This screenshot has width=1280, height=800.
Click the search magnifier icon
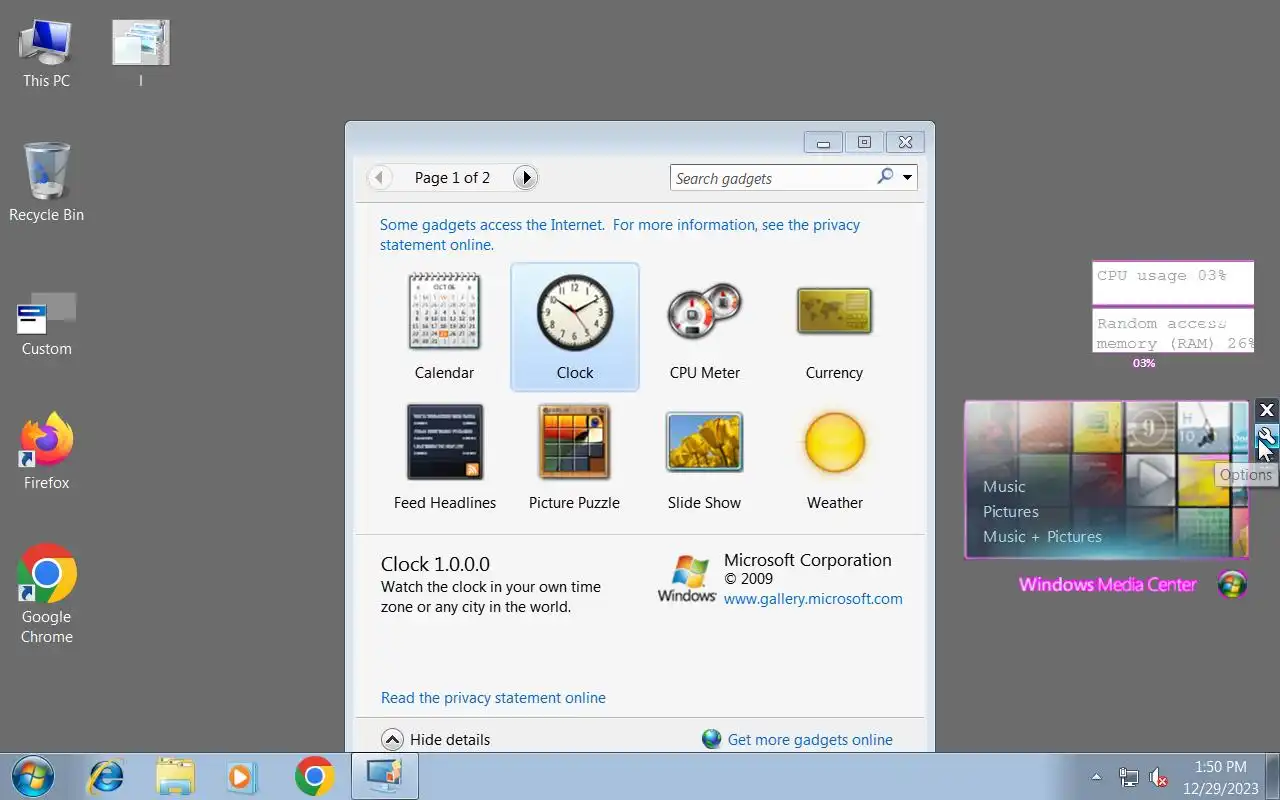885,177
